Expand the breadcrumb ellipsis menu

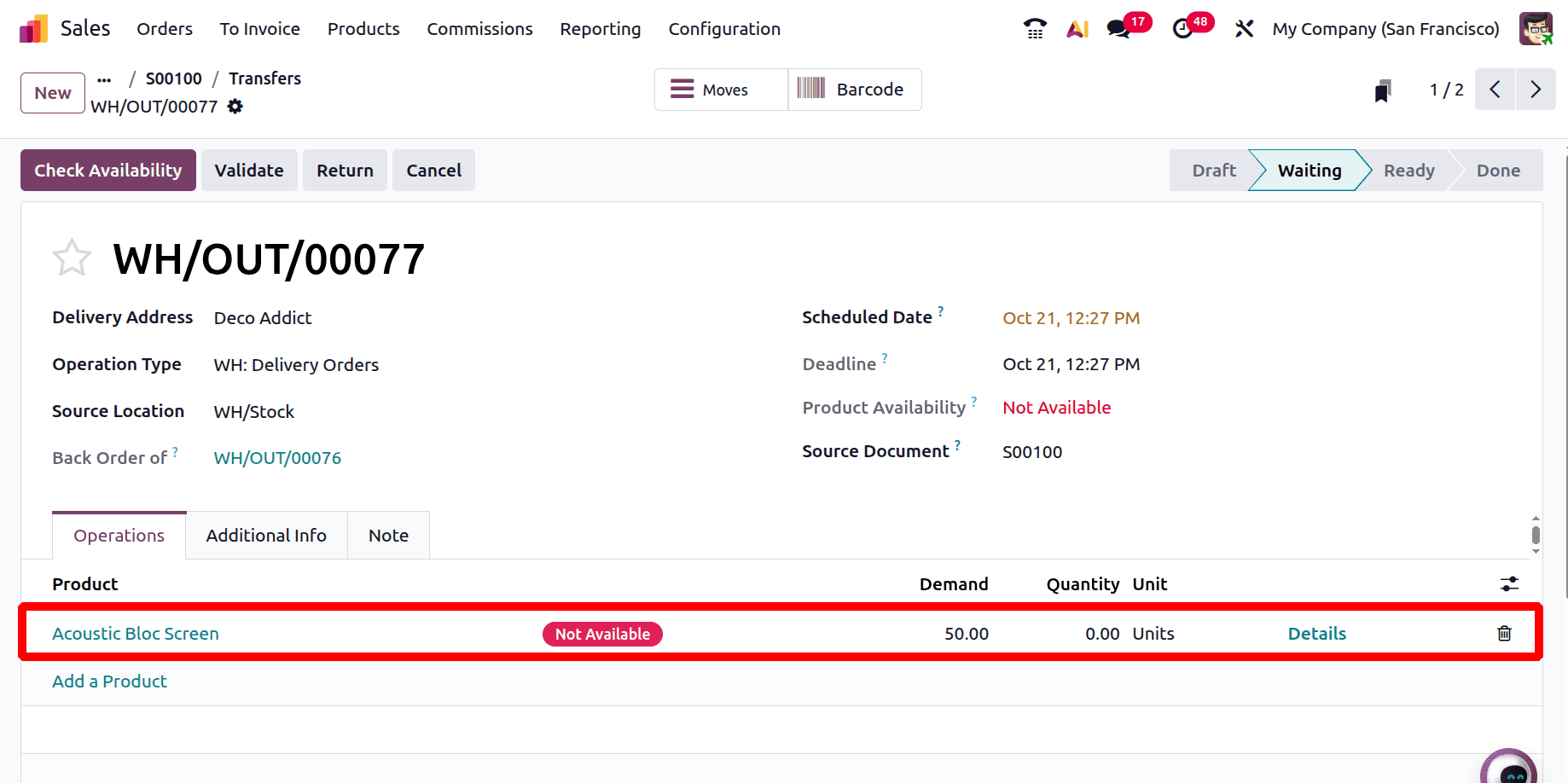pyautogui.click(x=104, y=79)
